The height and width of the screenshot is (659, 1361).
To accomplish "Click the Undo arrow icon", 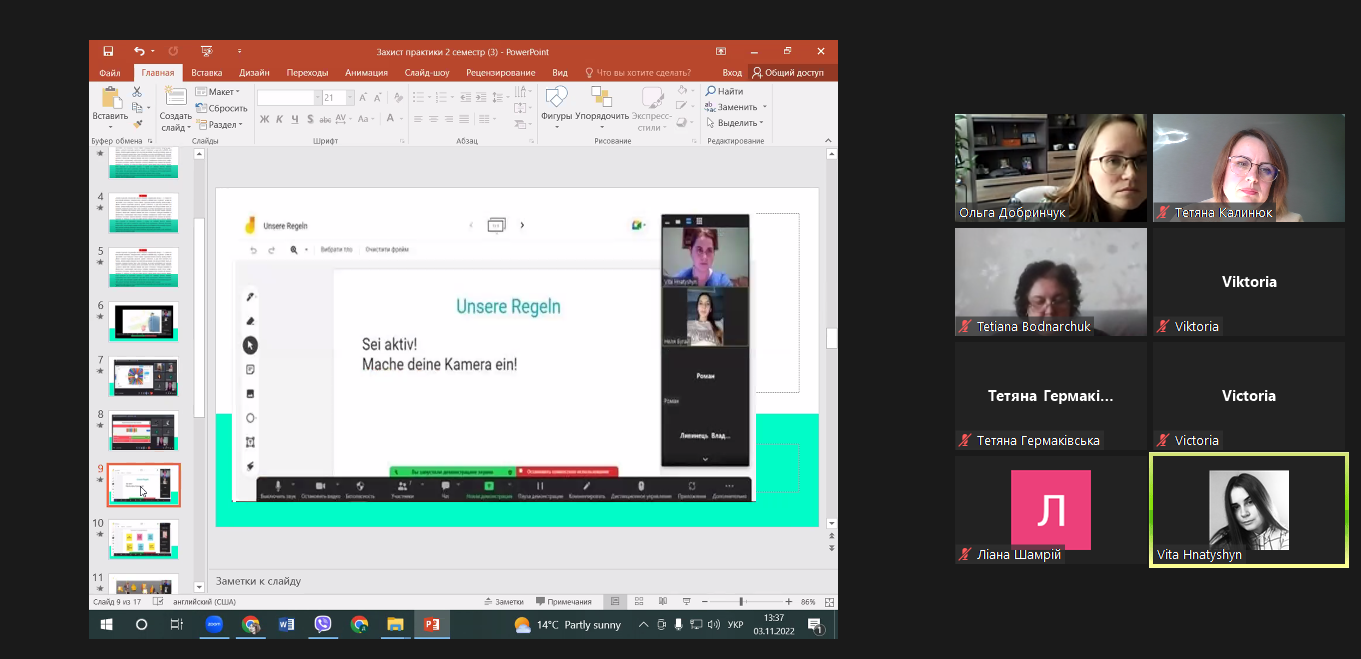I will [139, 51].
